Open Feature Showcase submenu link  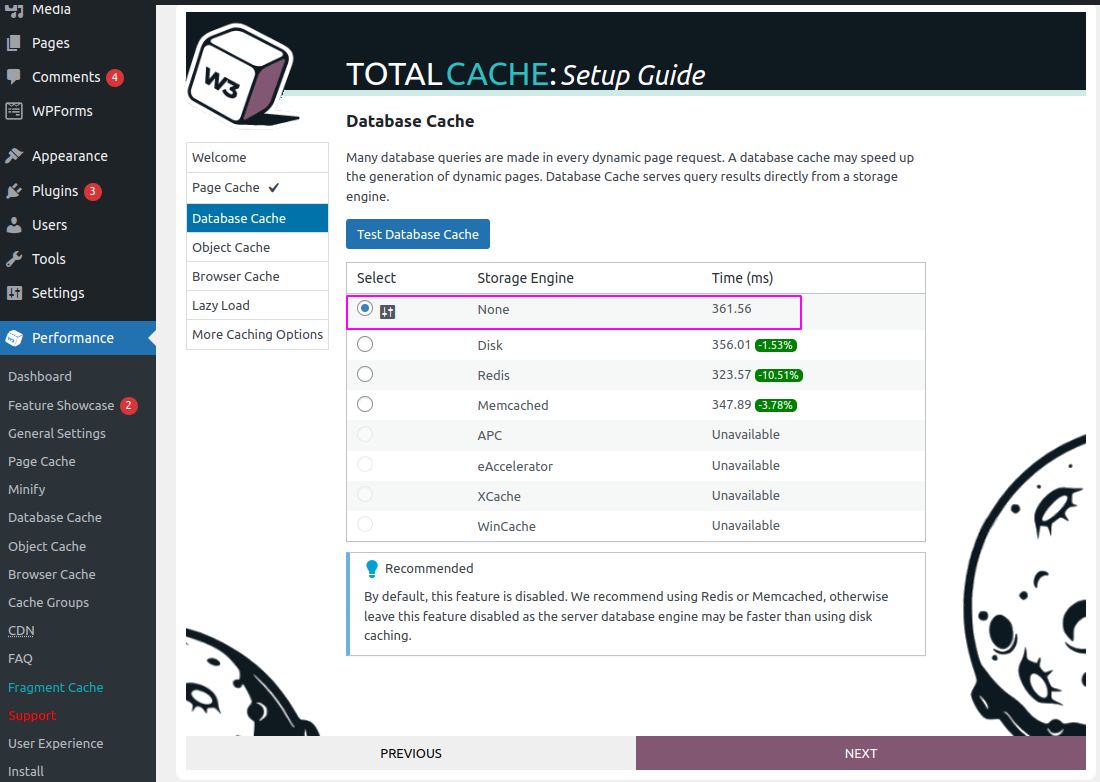click(61, 405)
